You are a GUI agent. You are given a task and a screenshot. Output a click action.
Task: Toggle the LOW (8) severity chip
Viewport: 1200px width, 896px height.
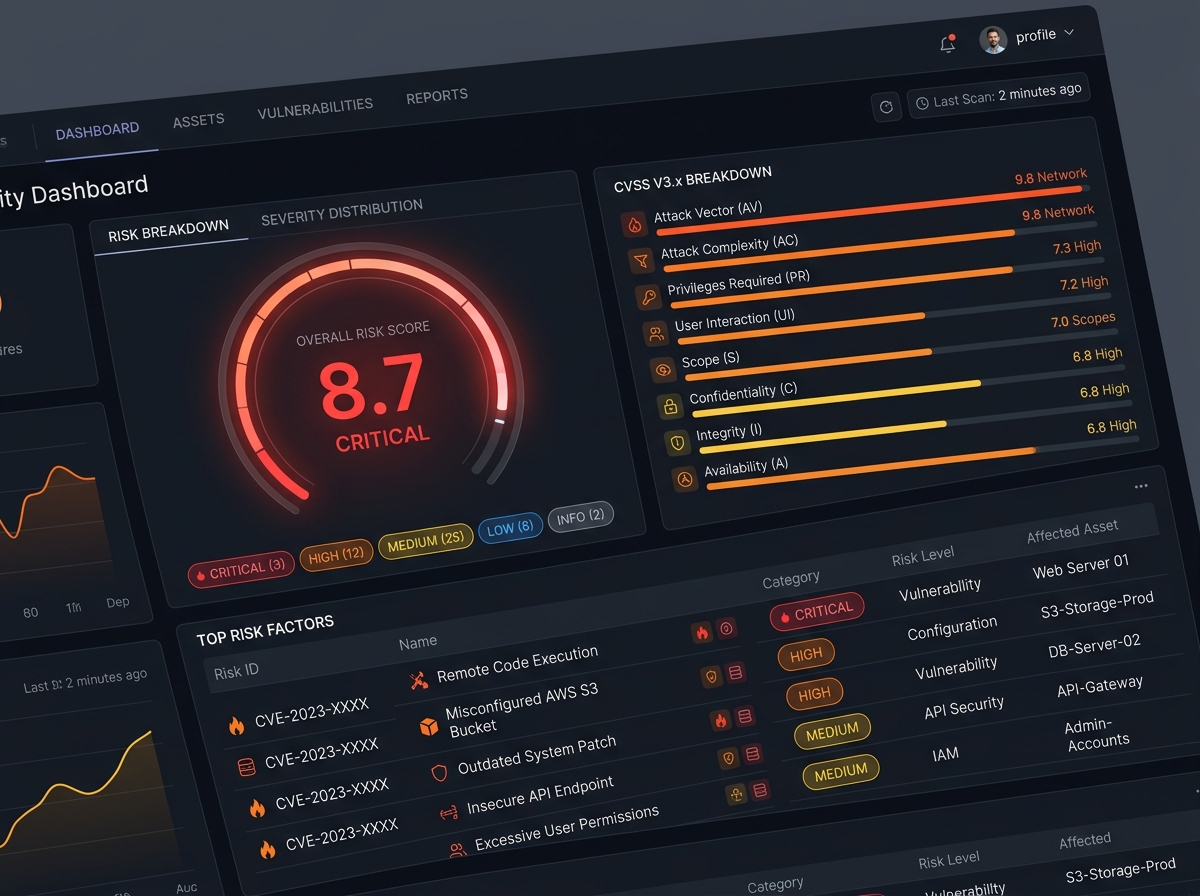click(x=510, y=529)
